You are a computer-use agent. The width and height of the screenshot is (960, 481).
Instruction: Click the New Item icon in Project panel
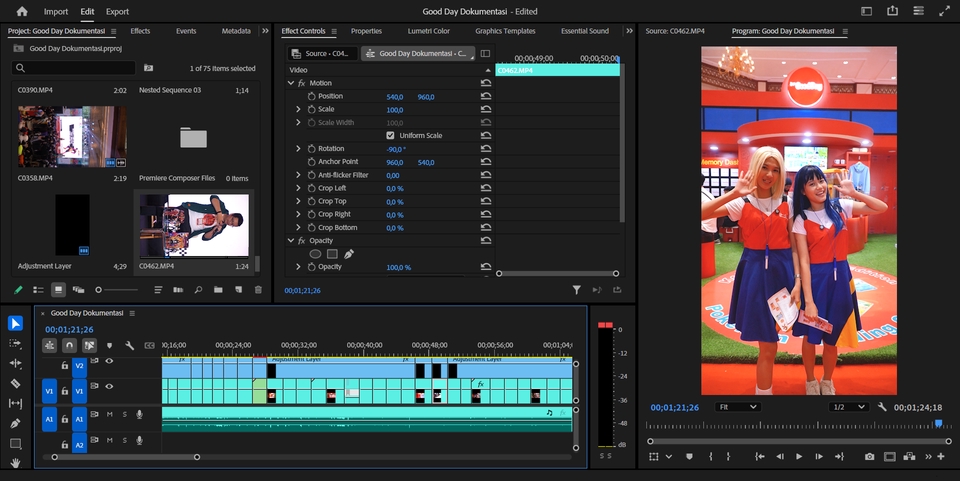[x=239, y=289]
